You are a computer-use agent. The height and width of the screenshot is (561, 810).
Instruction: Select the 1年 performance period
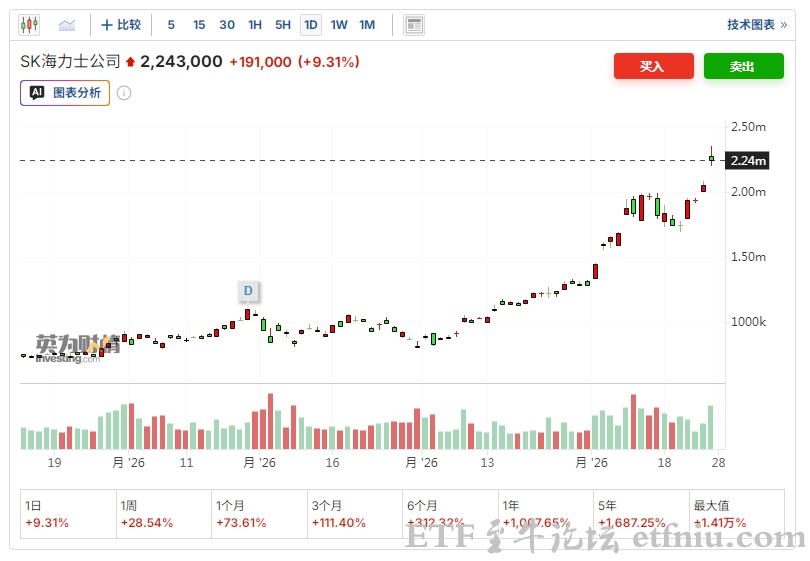[546, 514]
